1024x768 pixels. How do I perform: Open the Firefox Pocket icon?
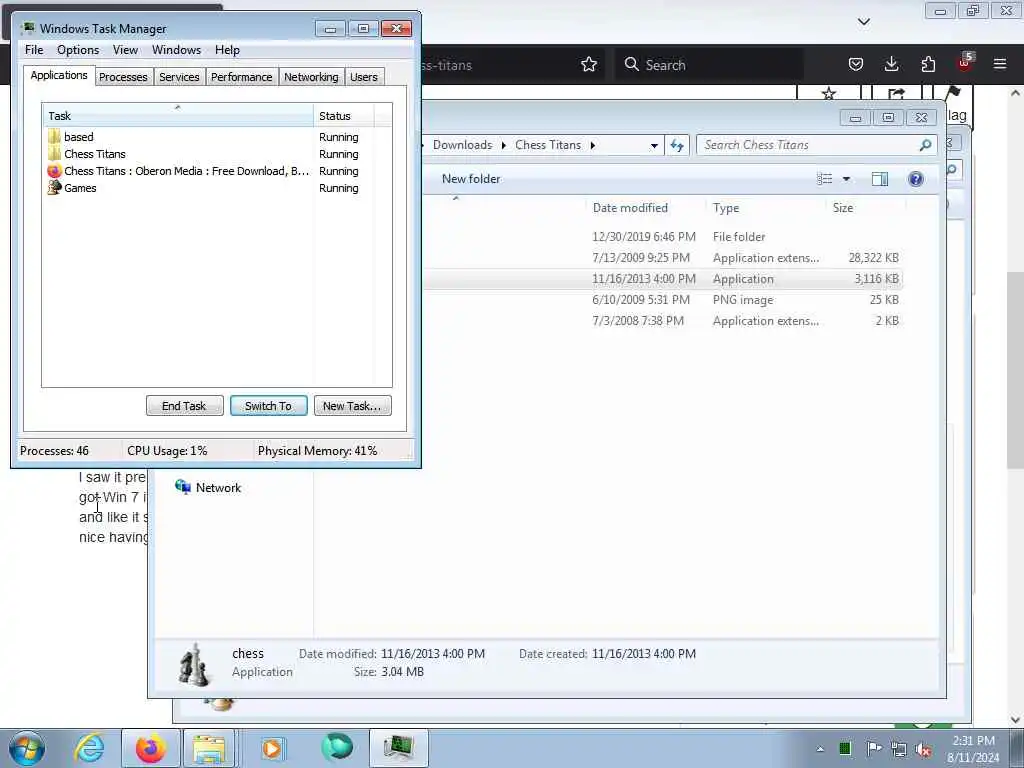856,64
